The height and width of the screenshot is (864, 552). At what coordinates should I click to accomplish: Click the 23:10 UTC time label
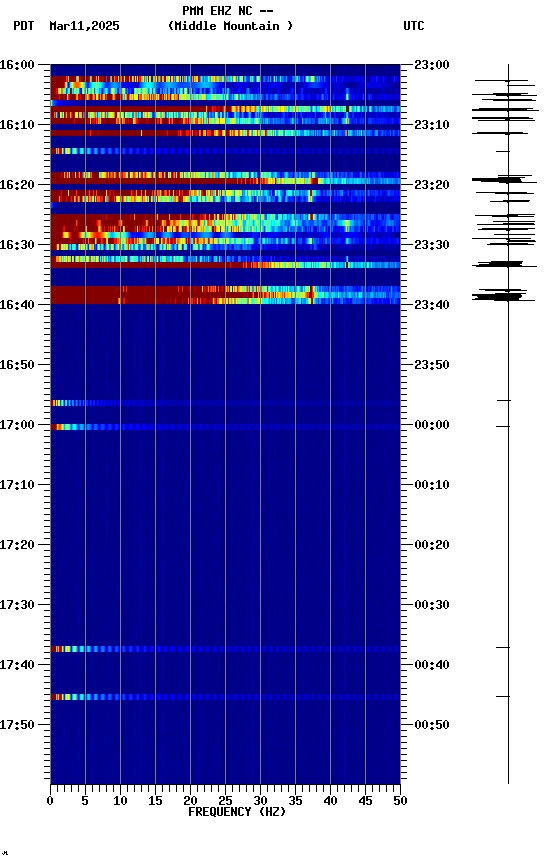point(432,125)
